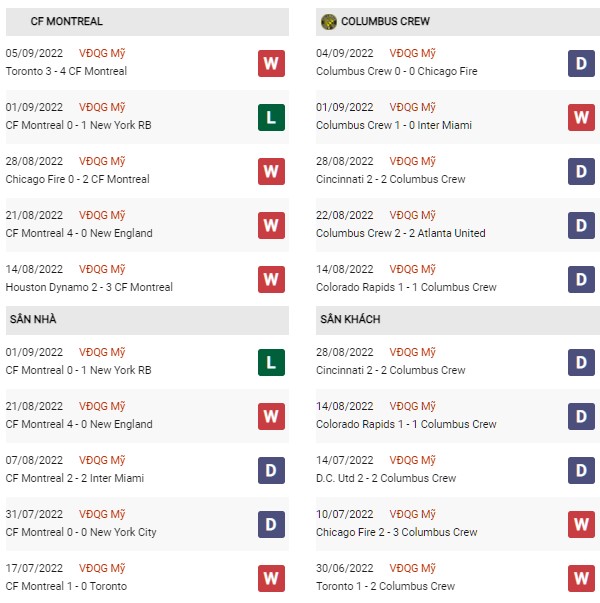Select the COLUMBUS CREW header

point(458,22)
